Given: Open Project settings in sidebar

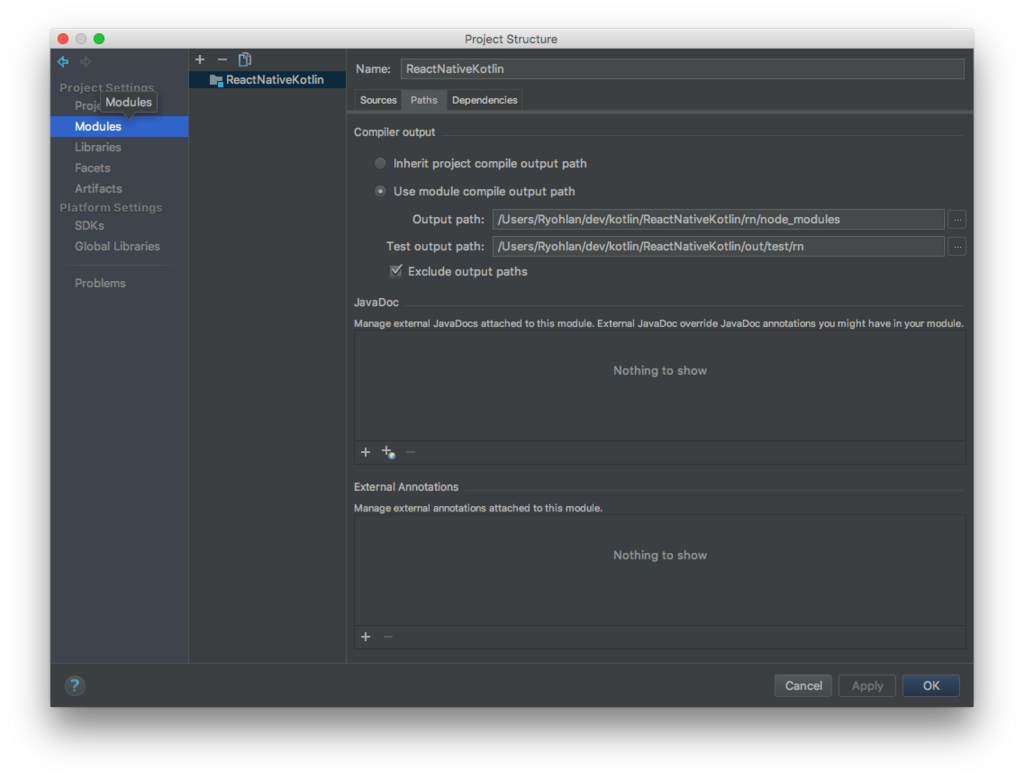Looking at the screenshot, I should pyautogui.click(x=87, y=106).
